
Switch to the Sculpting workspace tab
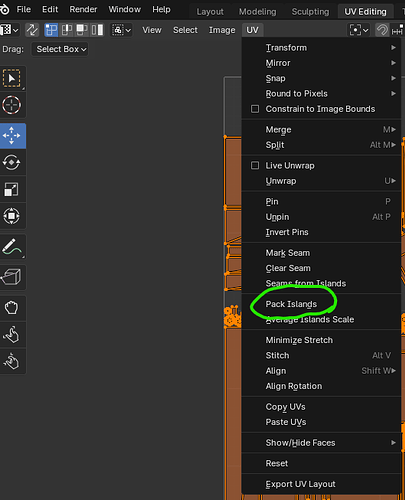[x=310, y=12]
